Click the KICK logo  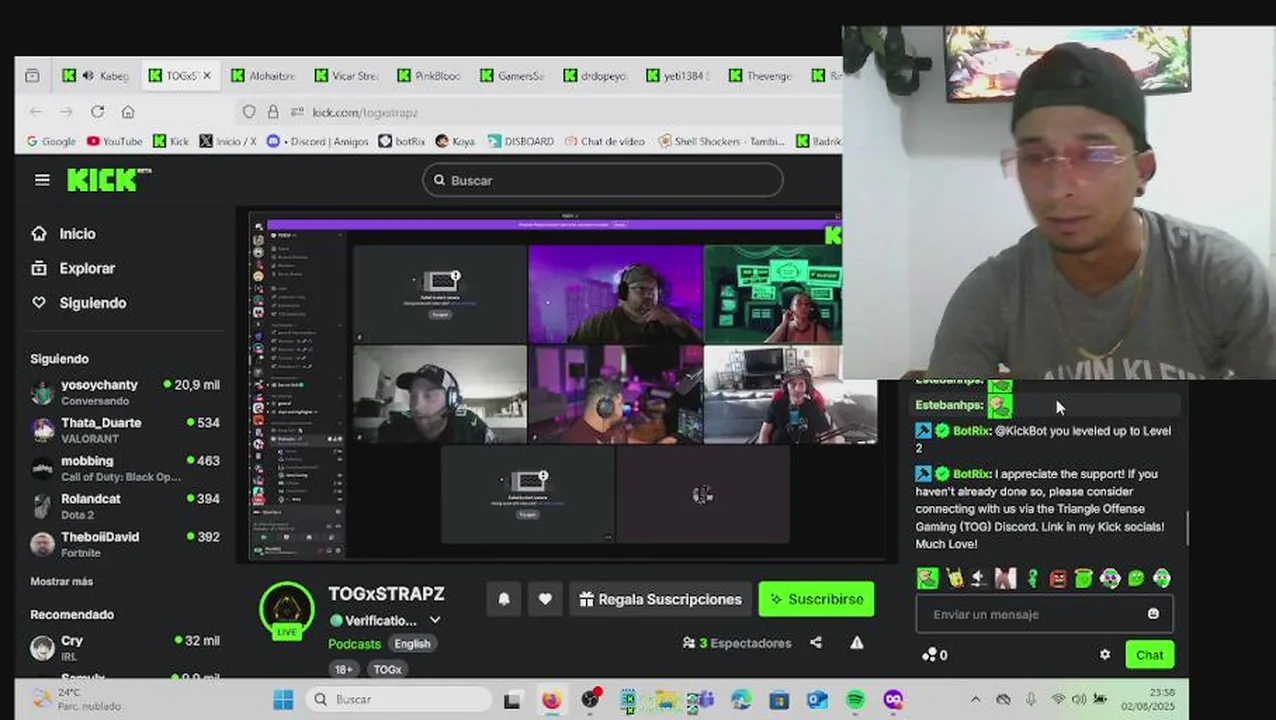tap(108, 180)
